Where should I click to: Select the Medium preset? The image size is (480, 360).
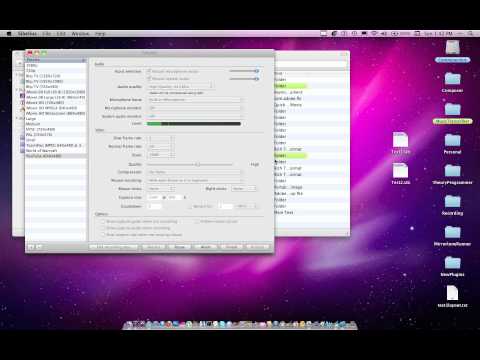coord(56,124)
